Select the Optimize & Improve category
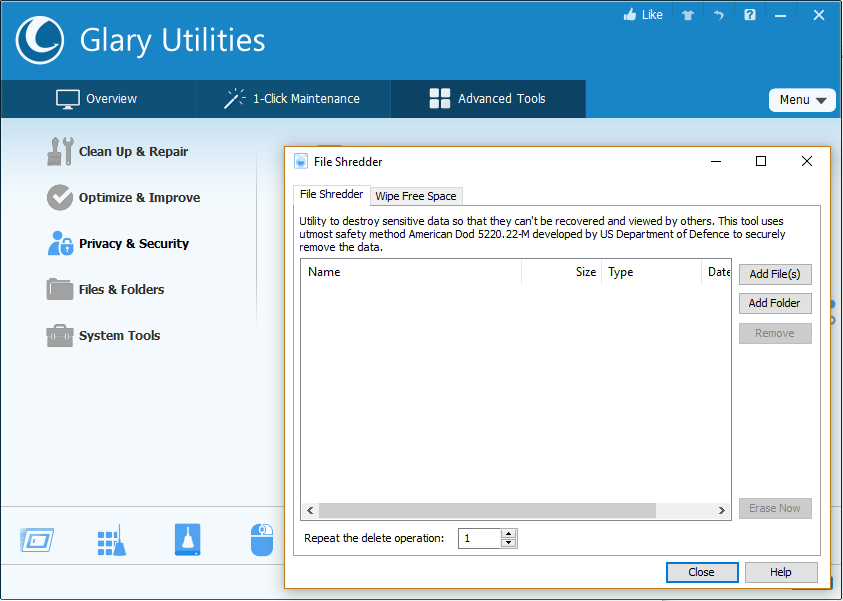The image size is (843, 601). 124,198
